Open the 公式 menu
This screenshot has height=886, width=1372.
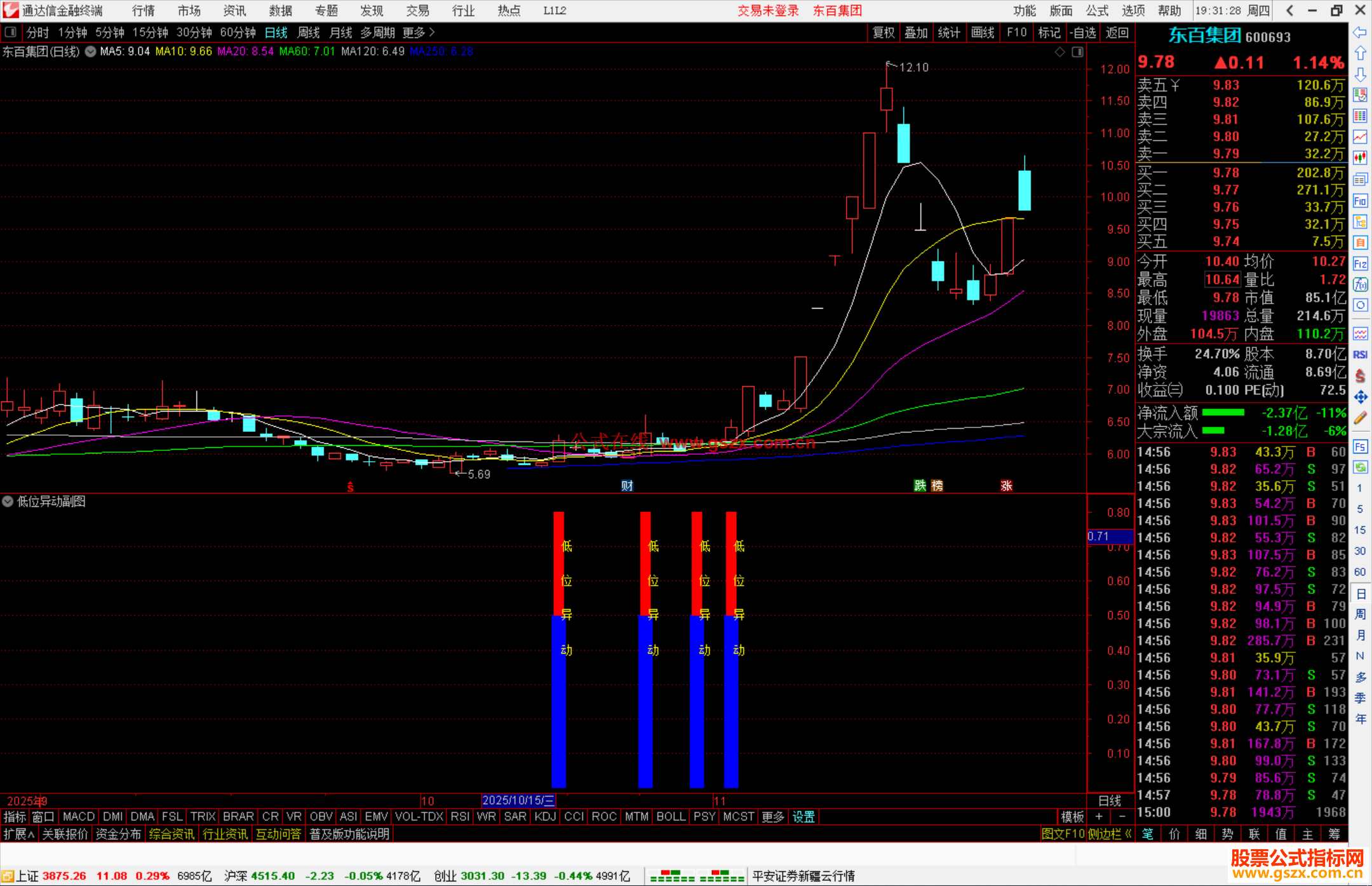tap(1097, 11)
